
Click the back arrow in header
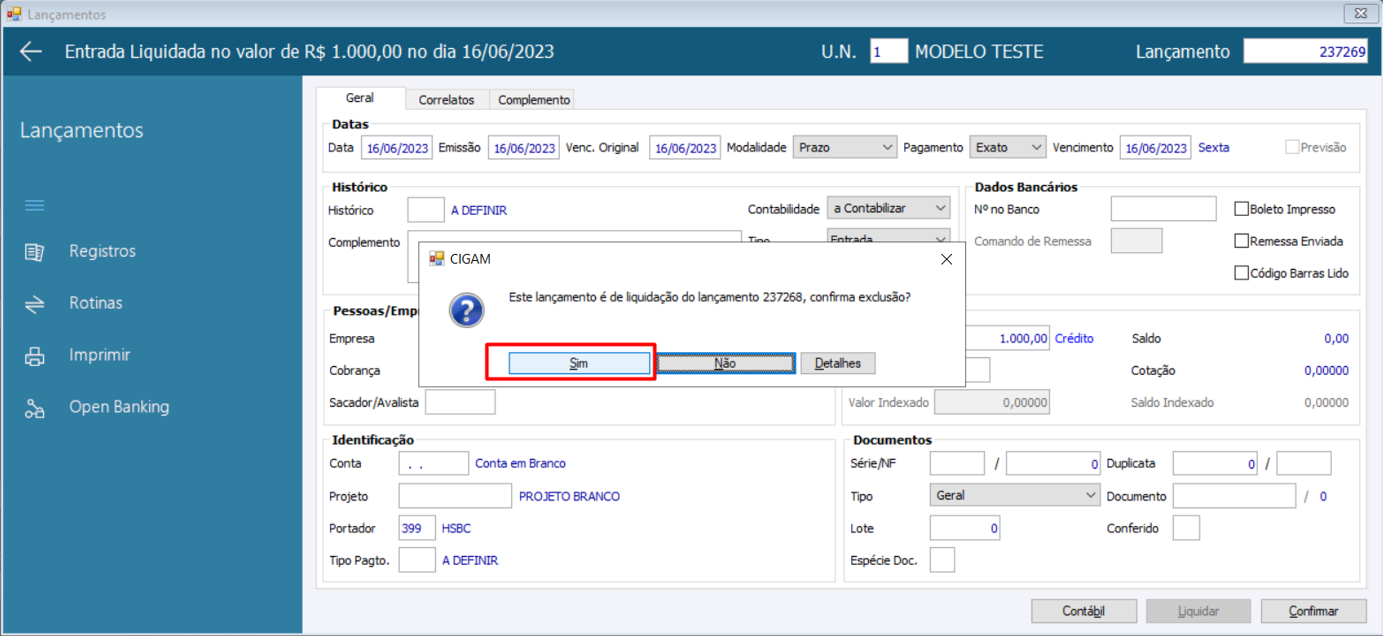[x=31, y=51]
